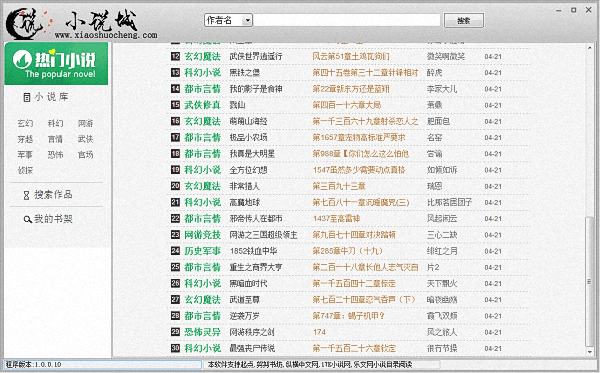
Task: Click author 三心二缺 in row 23
Action: tap(442, 235)
